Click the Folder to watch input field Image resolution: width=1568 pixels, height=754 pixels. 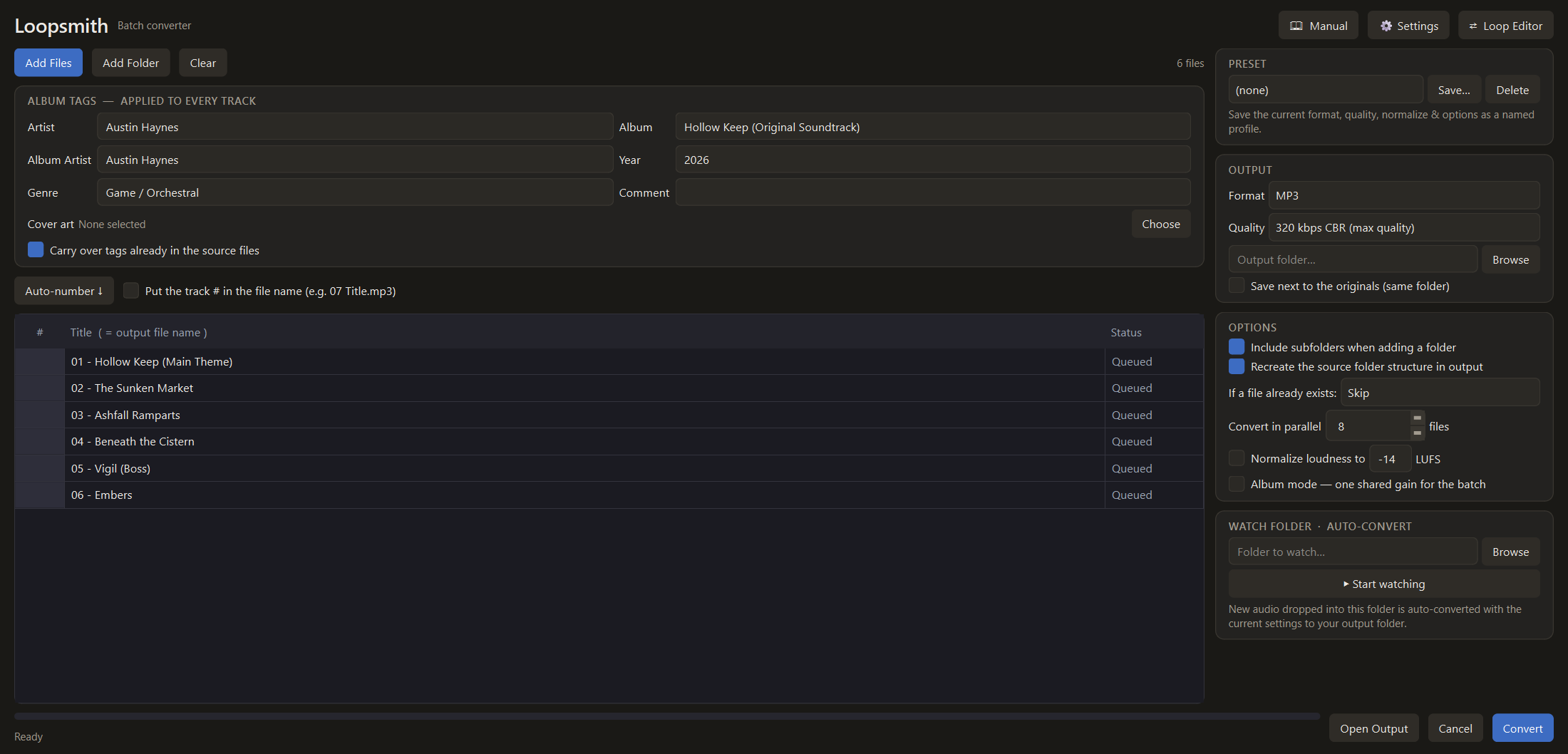(1353, 552)
